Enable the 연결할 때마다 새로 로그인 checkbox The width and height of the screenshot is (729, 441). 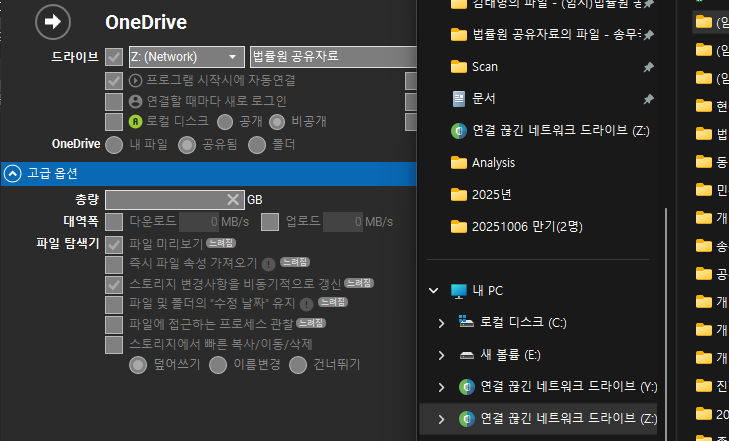(114, 101)
